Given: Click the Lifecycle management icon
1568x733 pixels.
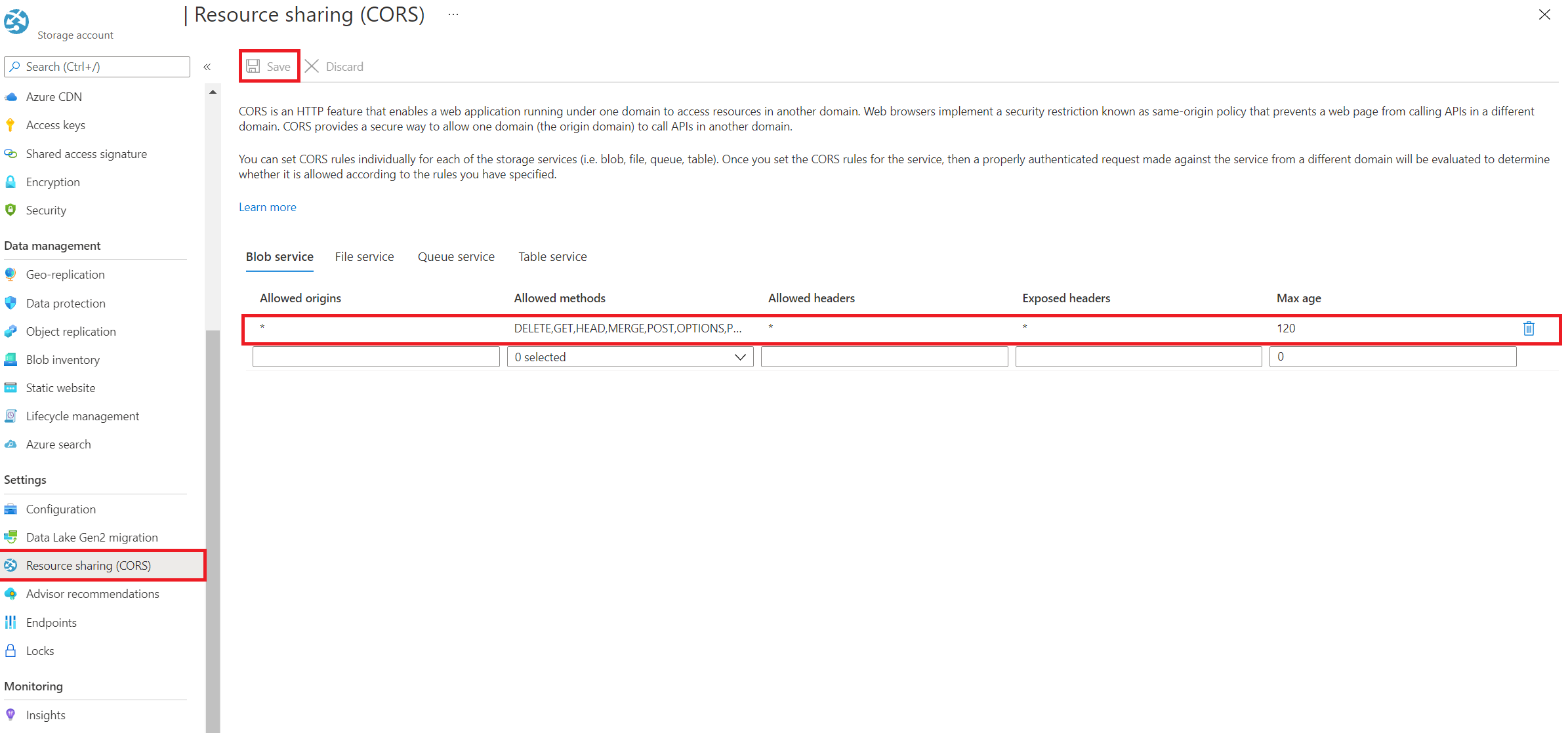Looking at the screenshot, I should click(x=10, y=416).
